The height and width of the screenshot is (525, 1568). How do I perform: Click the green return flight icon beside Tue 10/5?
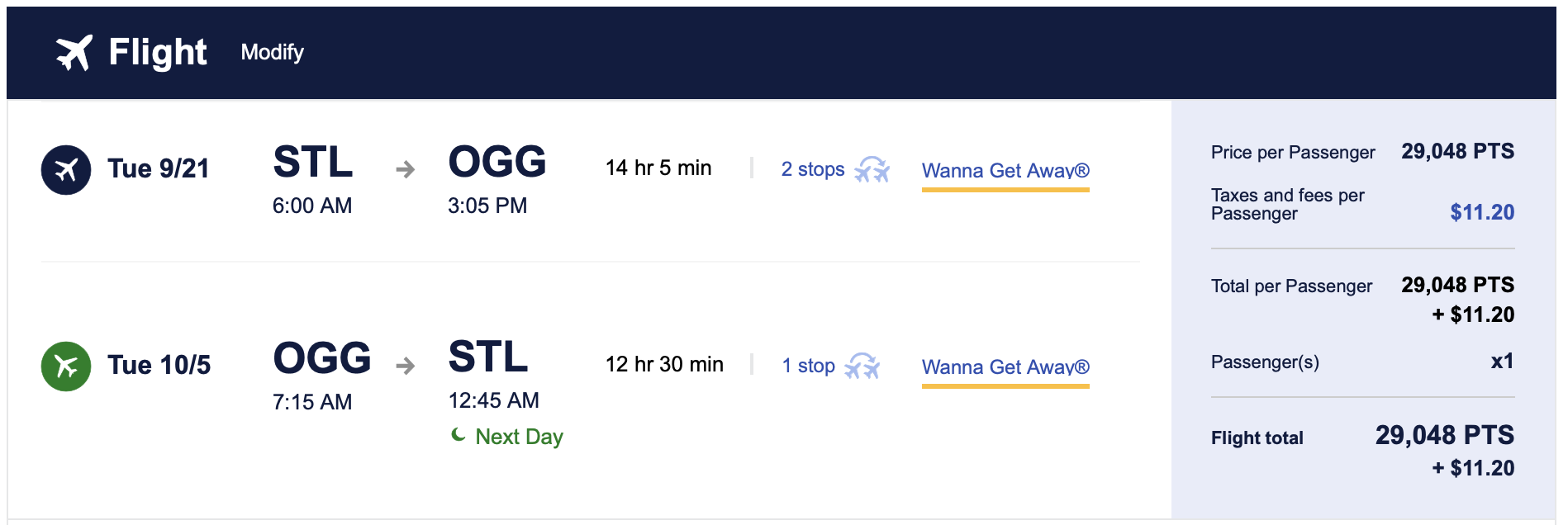(x=66, y=366)
